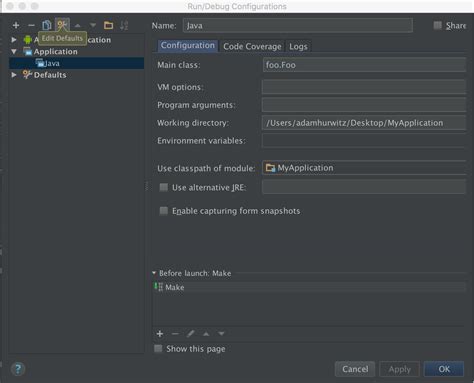Remove the before launch task
474x383 pixels.
coord(175,334)
